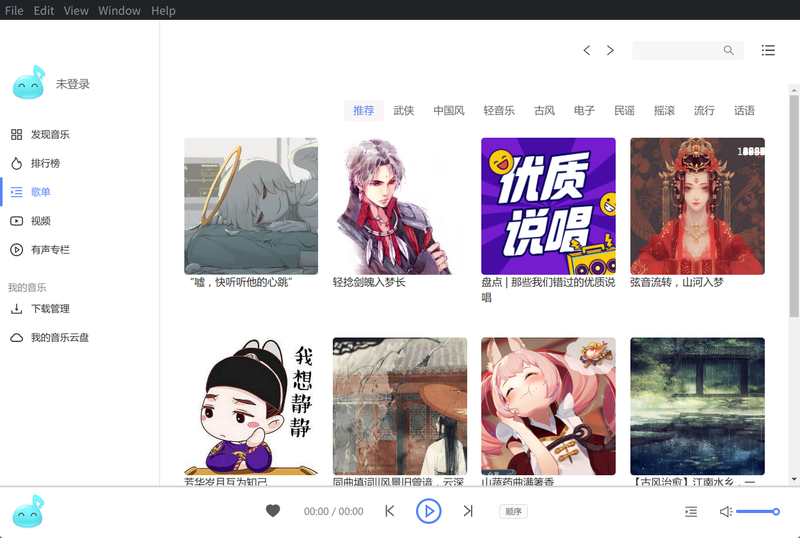Open the top-right list menu icon
The height and width of the screenshot is (538, 800).
[x=768, y=50]
